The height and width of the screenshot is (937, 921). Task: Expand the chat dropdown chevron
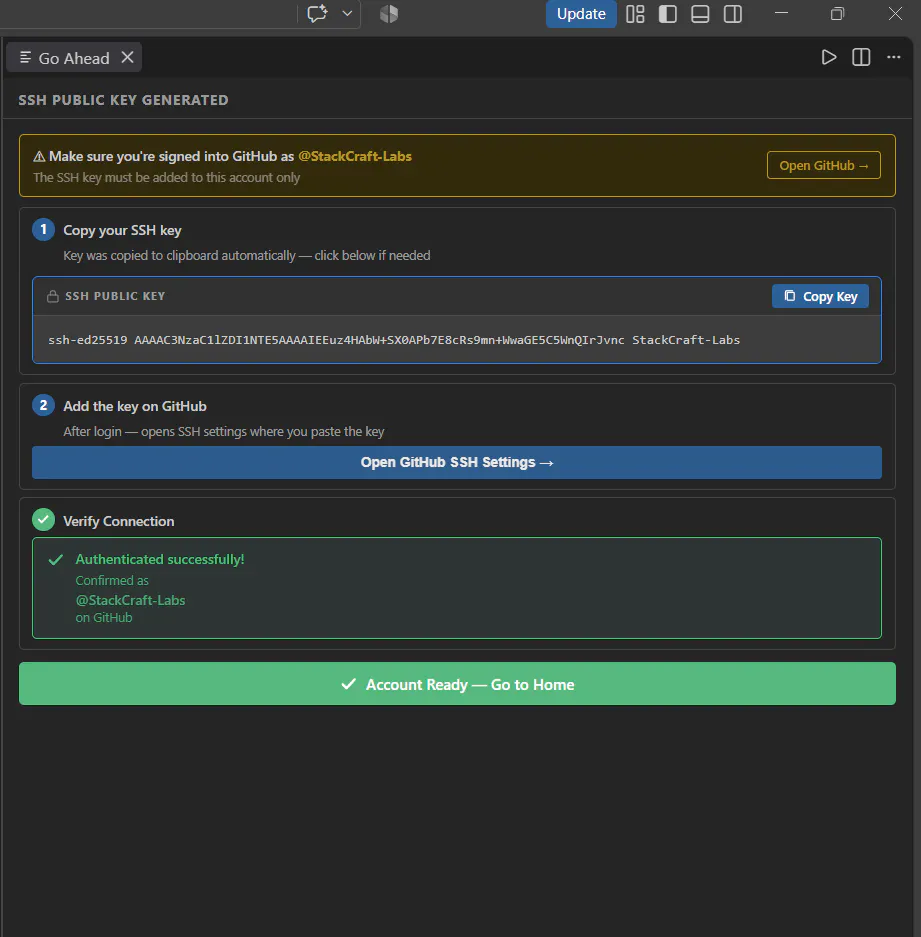click(x=347, y=14)
